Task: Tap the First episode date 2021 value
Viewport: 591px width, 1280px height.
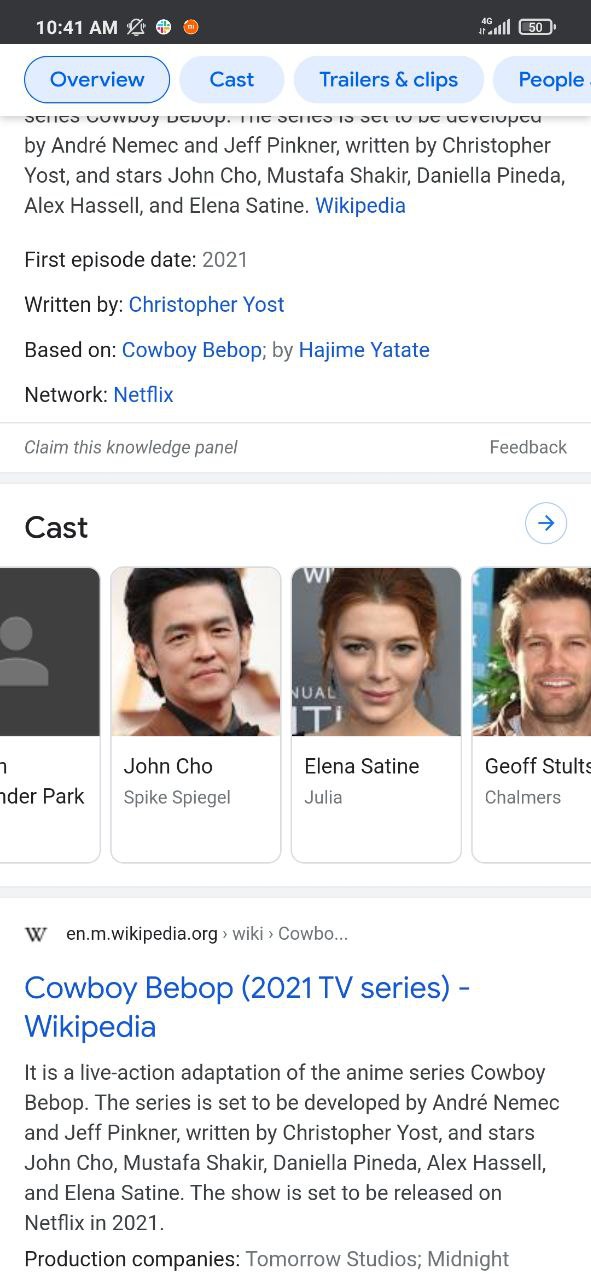Action: coord(225,260)
